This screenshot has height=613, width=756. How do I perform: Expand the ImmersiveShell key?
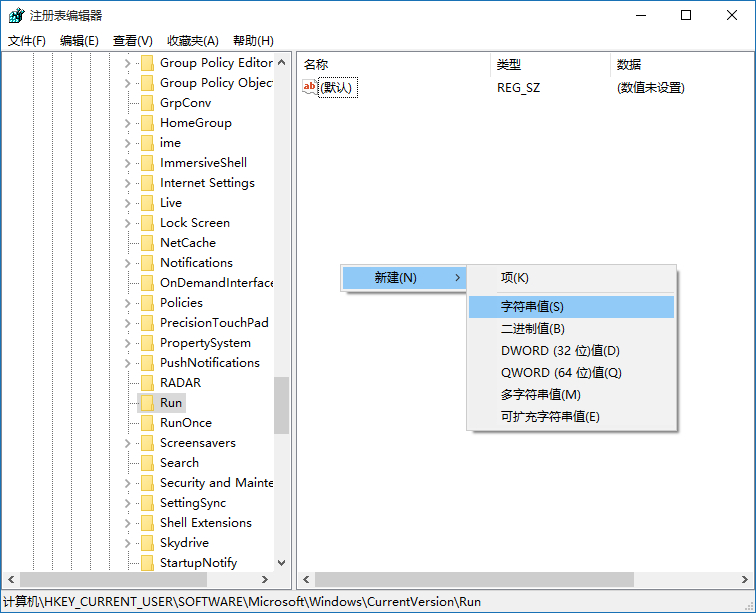[x=127, y=163]
